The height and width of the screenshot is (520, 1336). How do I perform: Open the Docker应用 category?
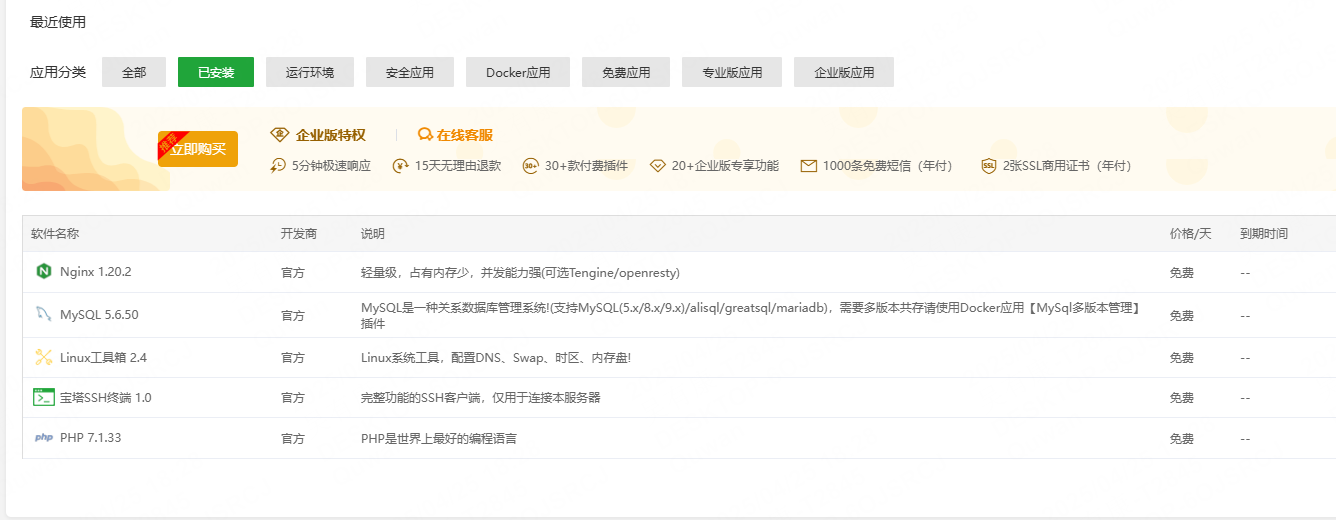pyautogui.click(x=518, y=72)
